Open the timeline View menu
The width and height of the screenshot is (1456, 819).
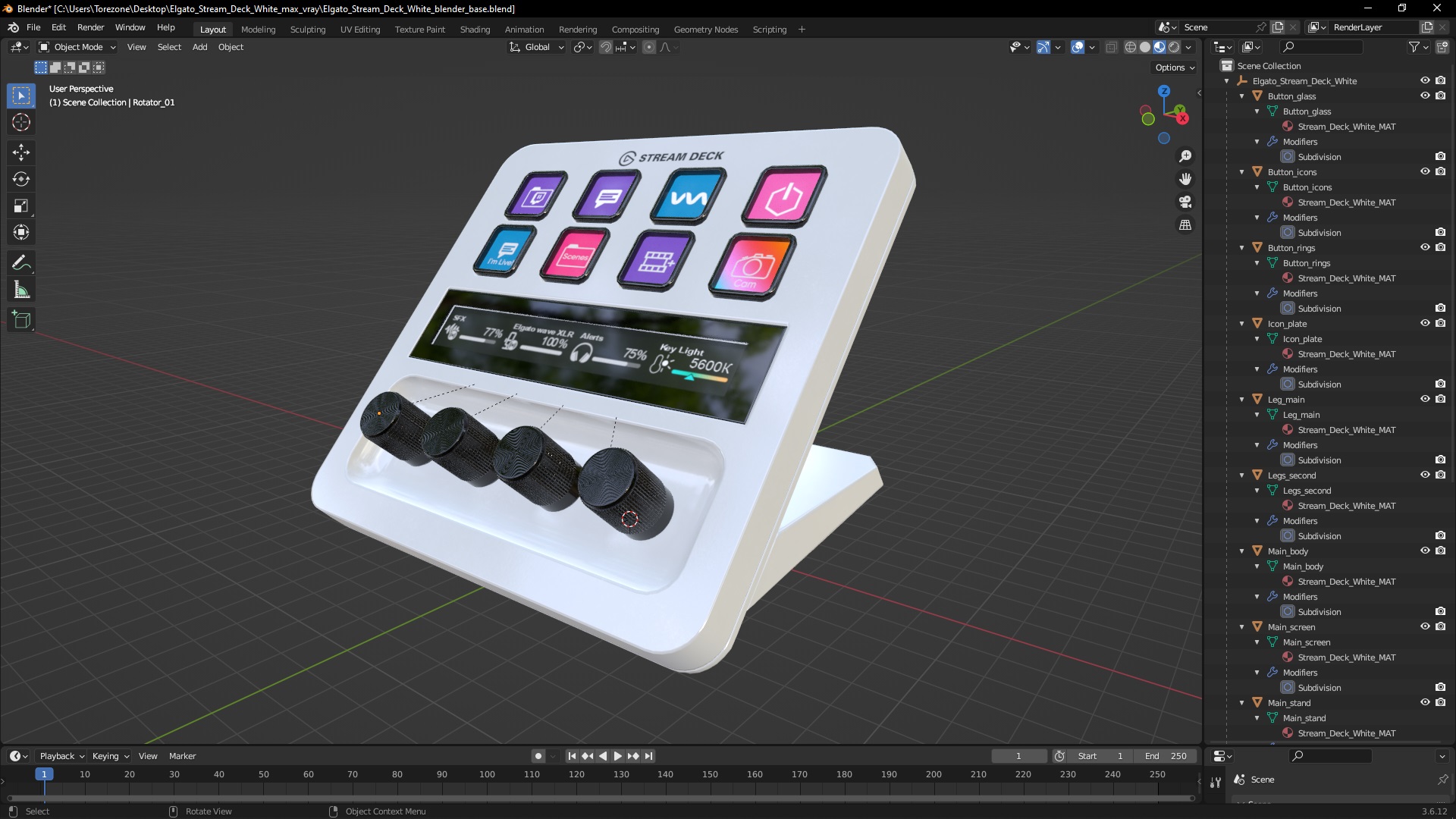(x=148, y=756)
